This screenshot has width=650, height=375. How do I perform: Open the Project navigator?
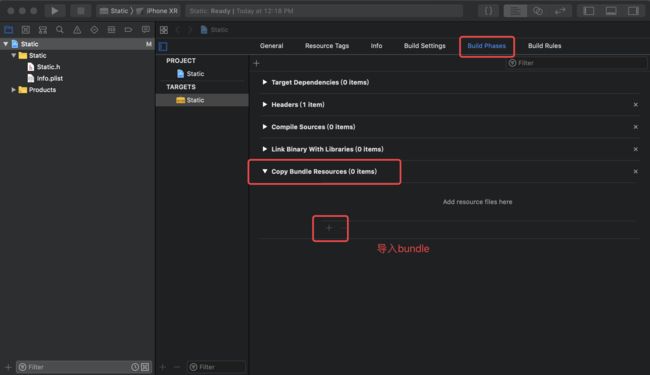9,30
